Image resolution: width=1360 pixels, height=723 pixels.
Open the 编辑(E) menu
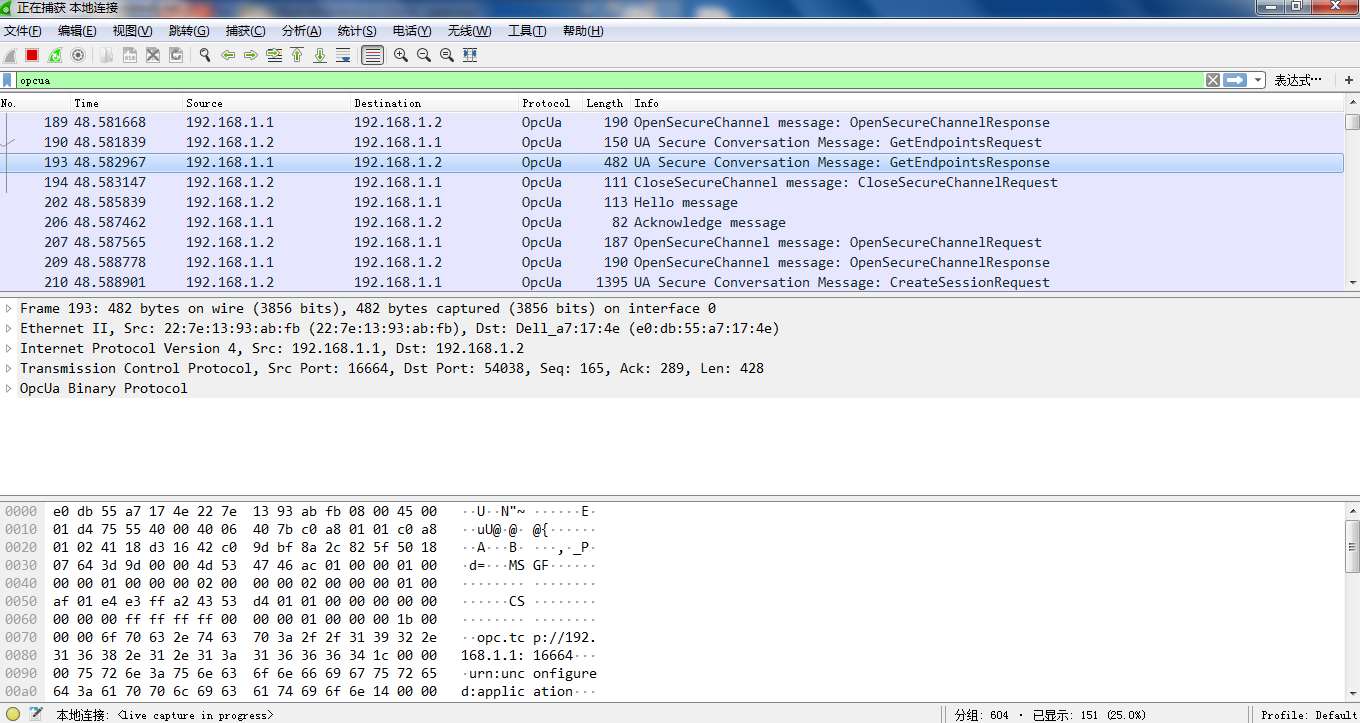pos(77,31)
